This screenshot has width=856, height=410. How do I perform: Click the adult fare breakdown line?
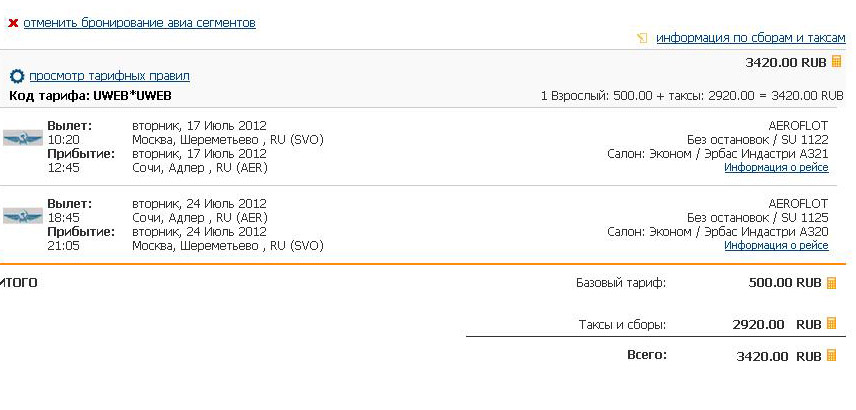692,96
